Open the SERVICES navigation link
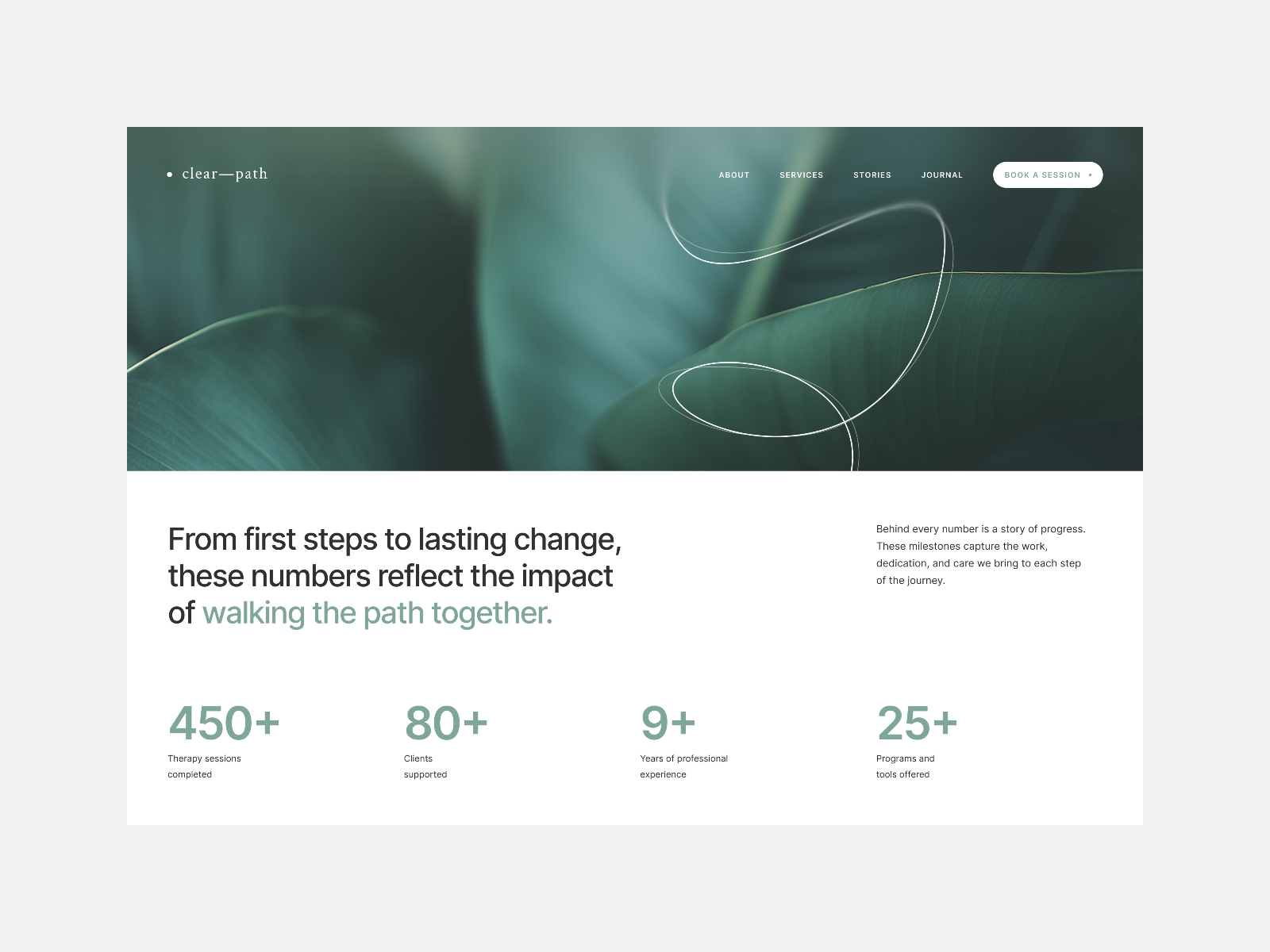 coord(802,175)
